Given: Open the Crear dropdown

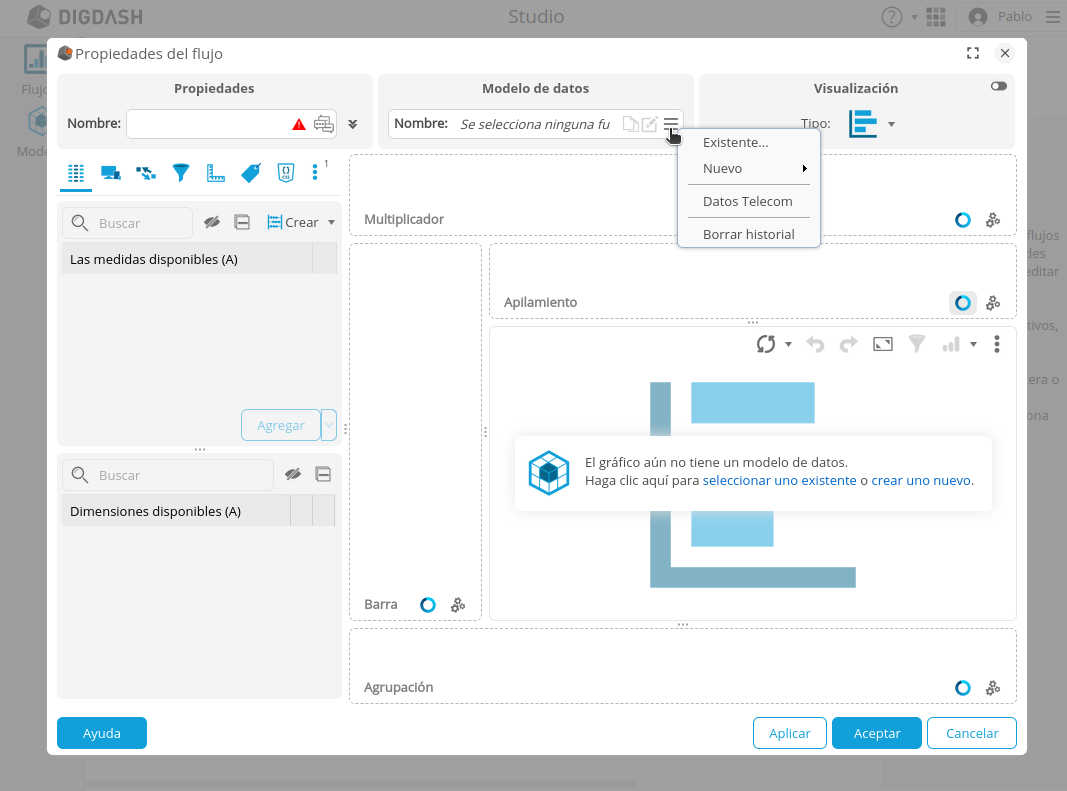Looking at the screenshot, I should tap(301, 222).
